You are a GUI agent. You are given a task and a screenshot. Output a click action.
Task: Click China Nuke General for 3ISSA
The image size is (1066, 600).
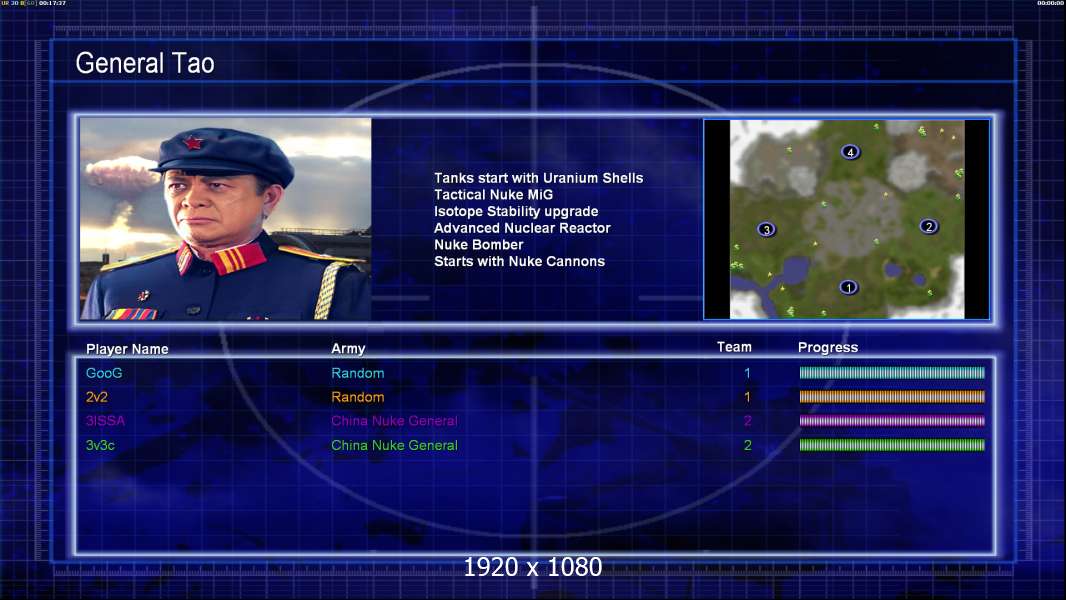click(394, 421)
